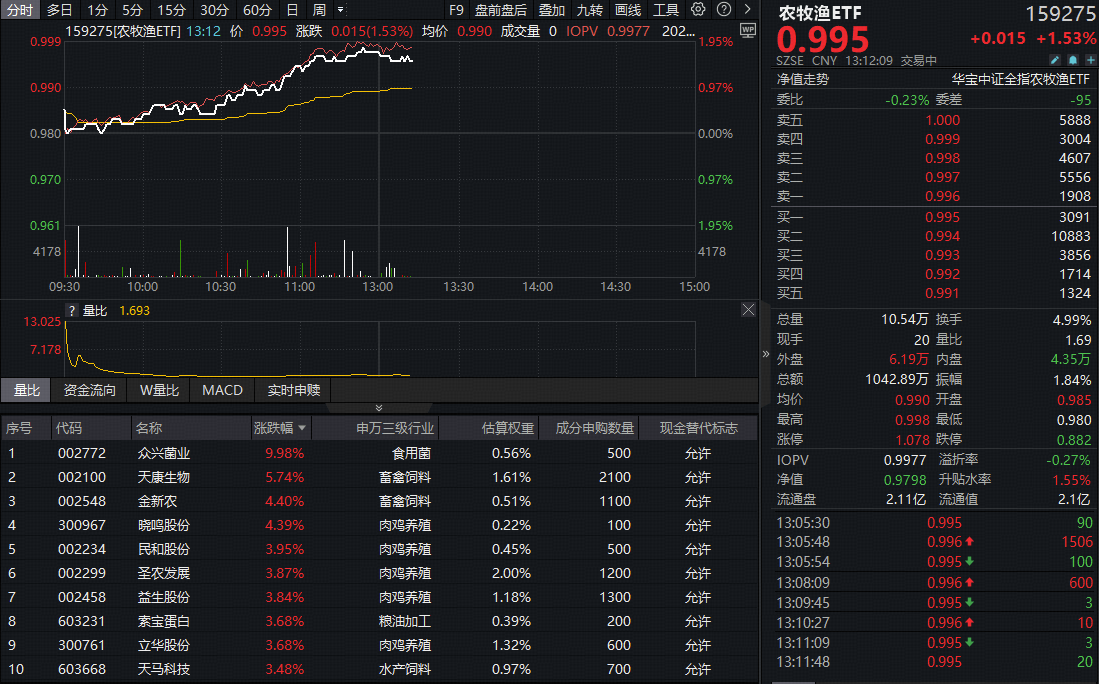Switch to the 资金流向 fund flow tab
Image resolution: width=1099 pixels, height=684 pixels.
click(88, 390)
